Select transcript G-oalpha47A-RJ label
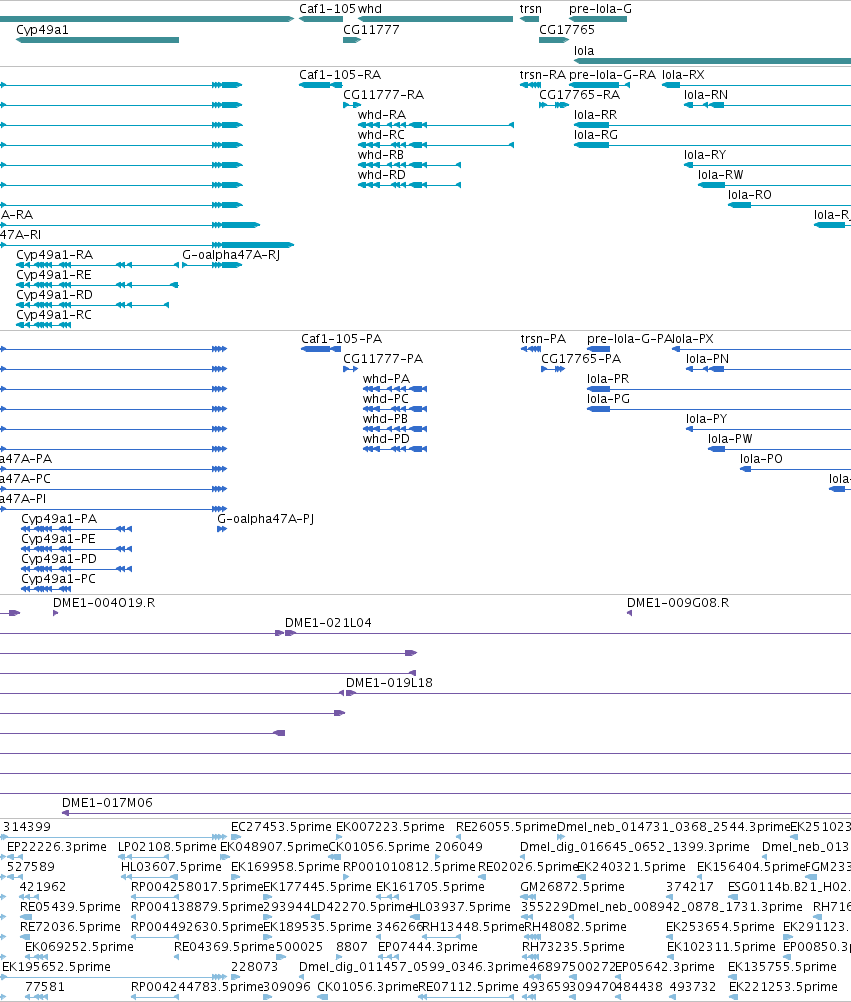 point(231,255)
